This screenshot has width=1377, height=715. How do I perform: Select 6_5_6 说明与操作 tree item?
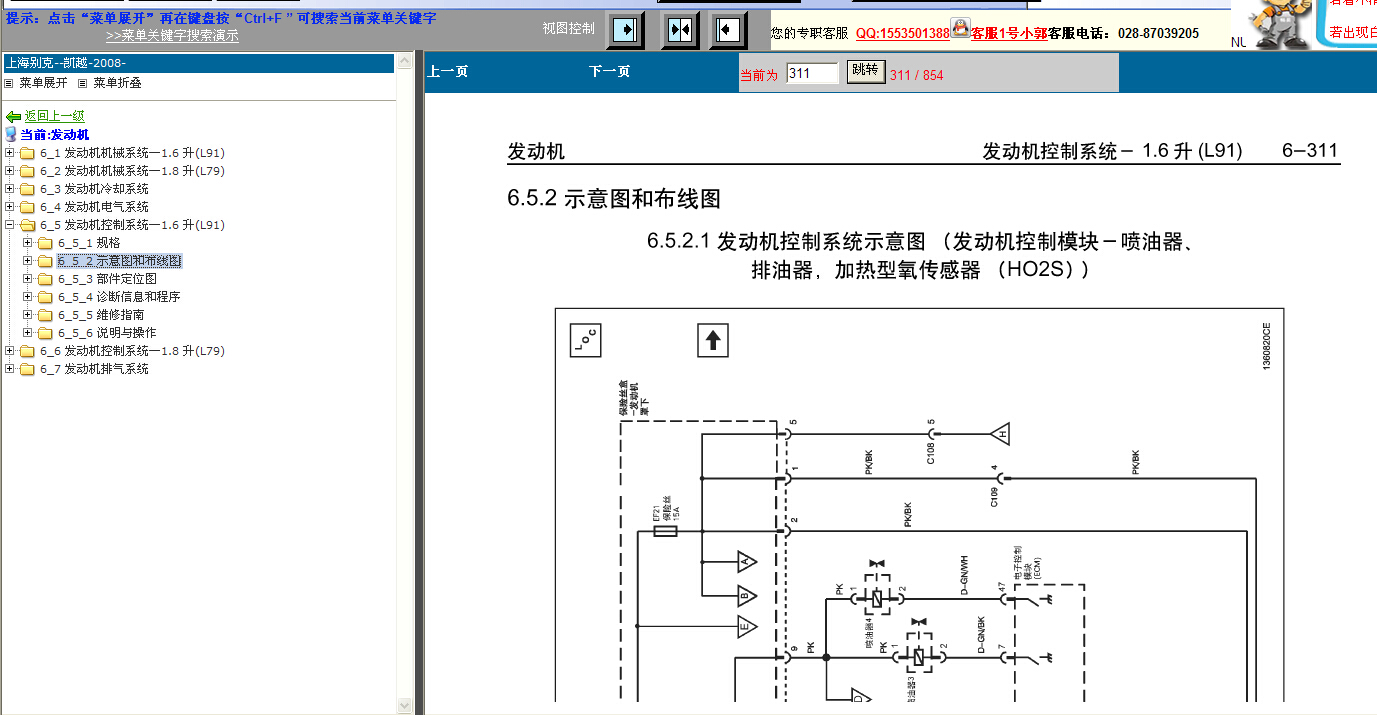(107, 333)
